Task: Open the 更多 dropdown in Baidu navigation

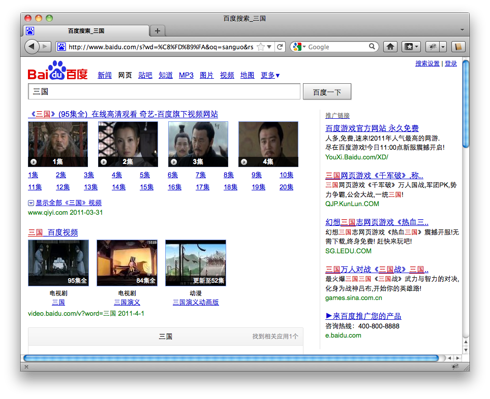Action: coord(270,75)
